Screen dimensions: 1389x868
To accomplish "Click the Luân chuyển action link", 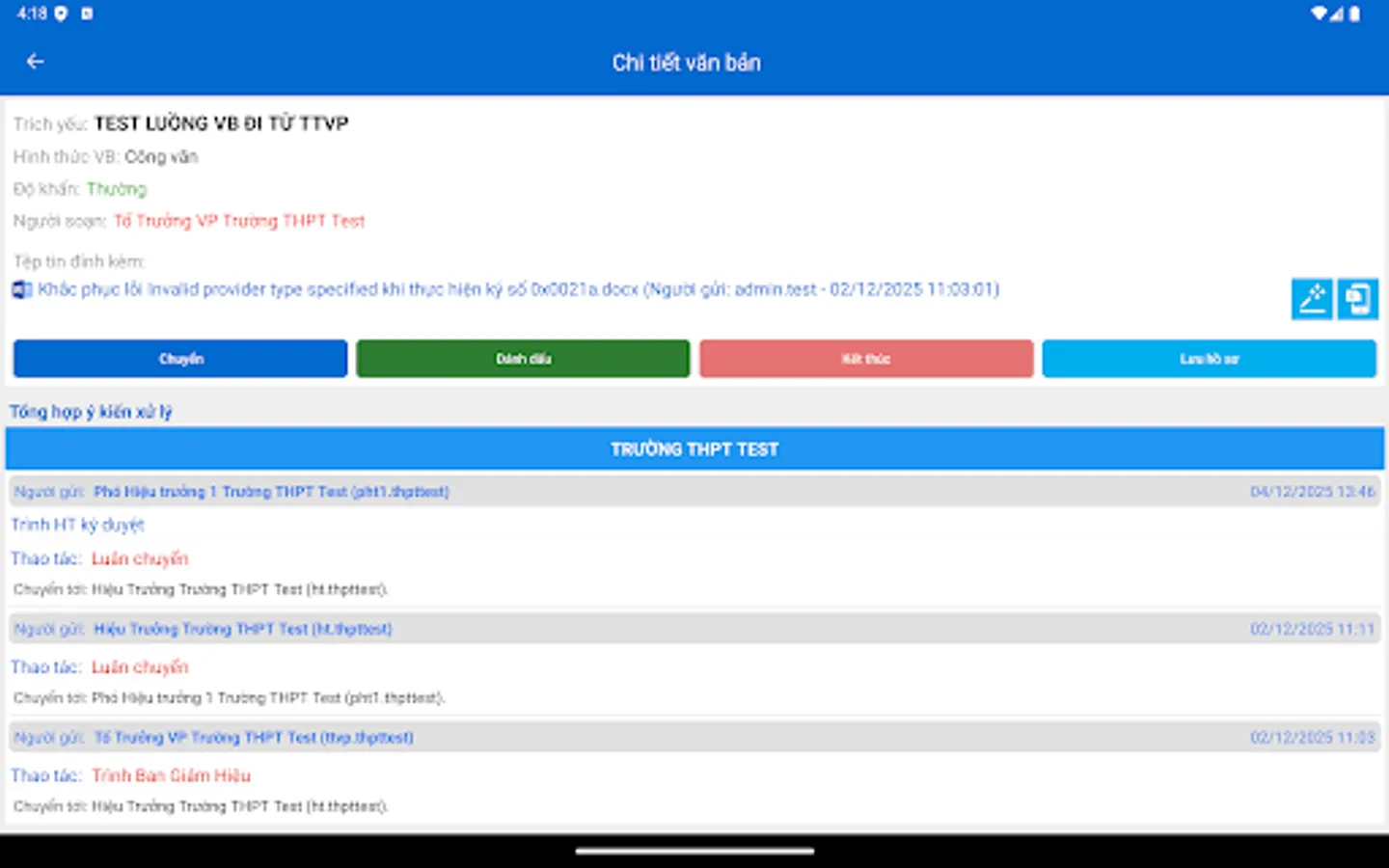I will [x=139, y=558].
